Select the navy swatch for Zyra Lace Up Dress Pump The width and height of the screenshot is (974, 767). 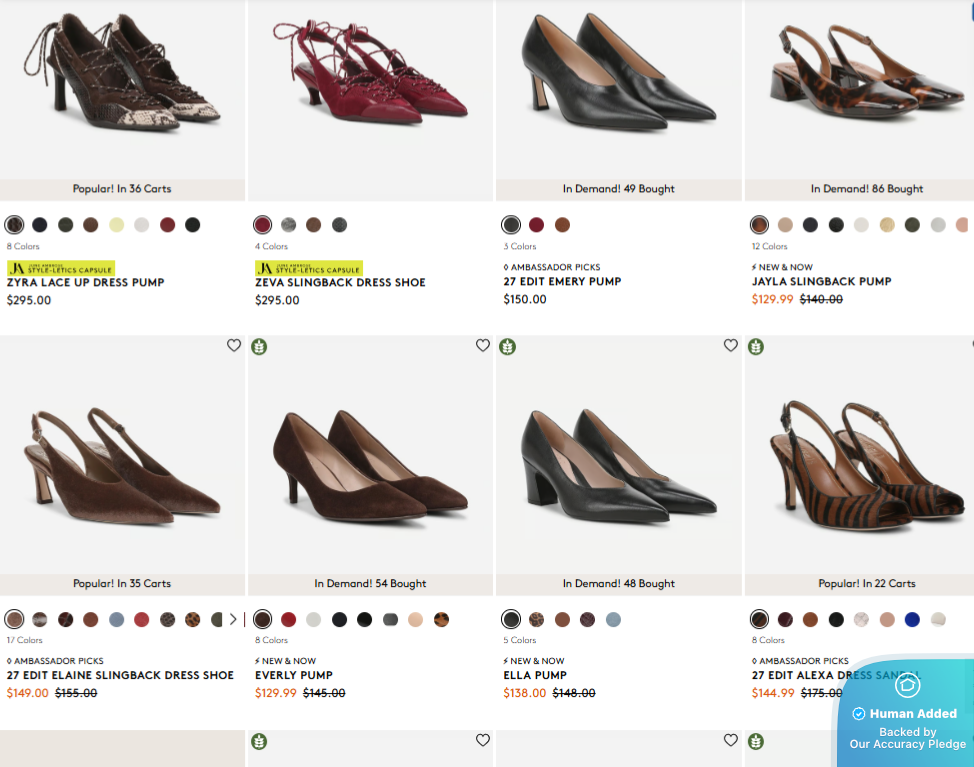click(x=40, y=225)
